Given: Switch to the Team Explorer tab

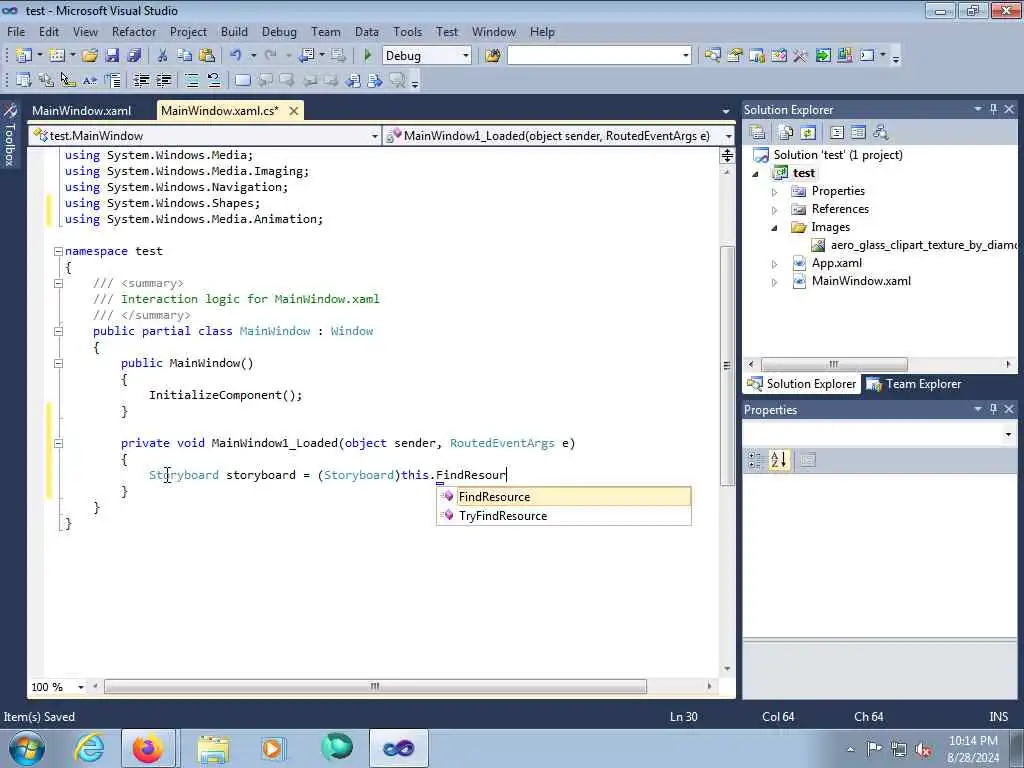Looking at the screenshot, I should (914, 384).
